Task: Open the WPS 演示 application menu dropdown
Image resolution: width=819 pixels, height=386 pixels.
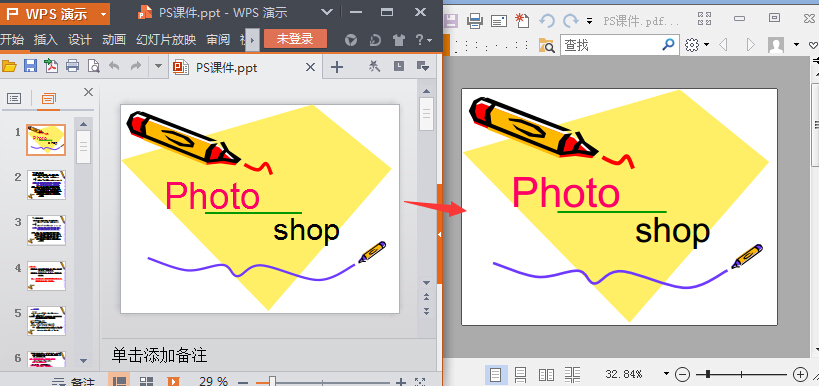Action: tap(104, 14)
